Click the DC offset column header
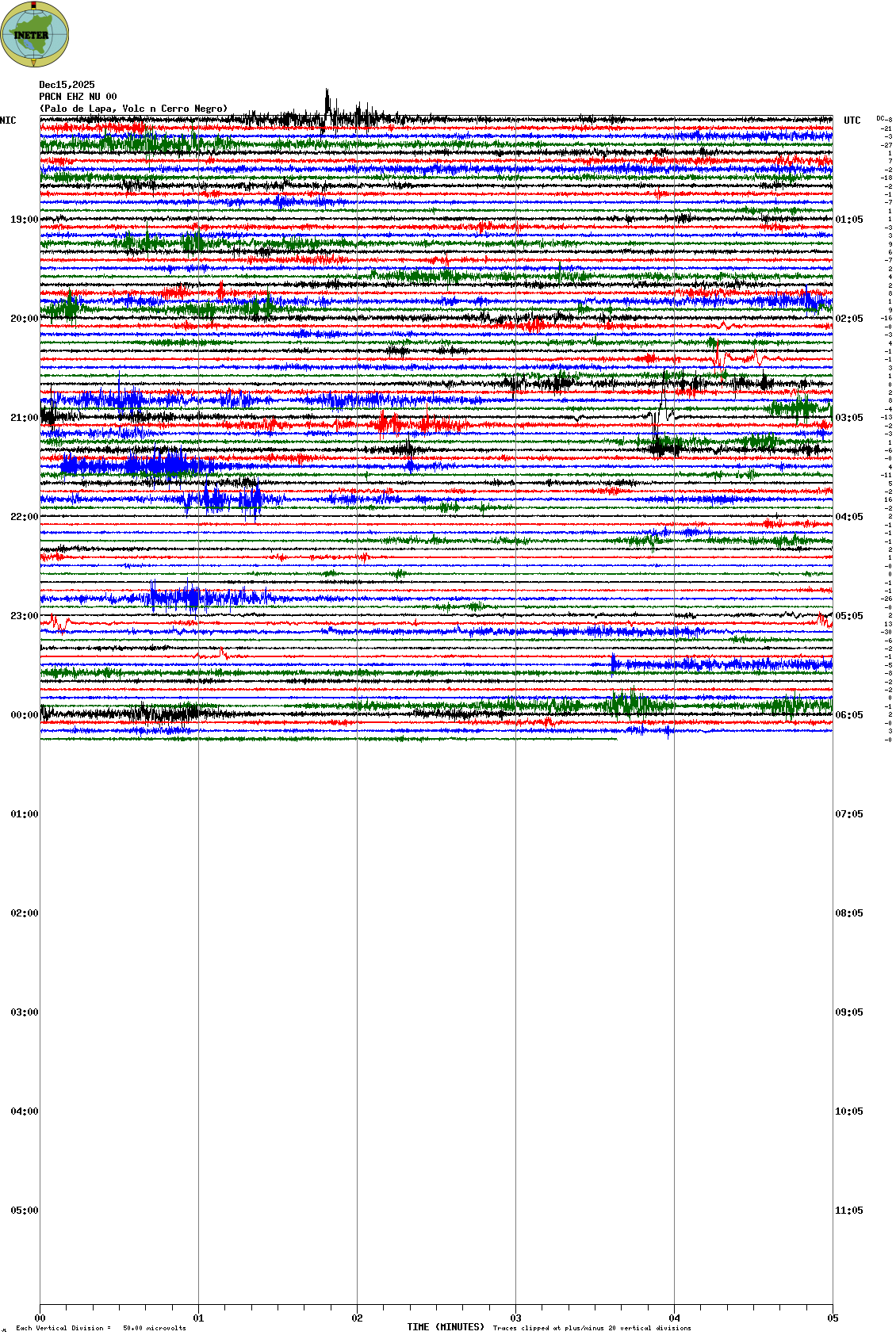The image size is (896, 1339). pyautogui.click(x=883, y=119)
